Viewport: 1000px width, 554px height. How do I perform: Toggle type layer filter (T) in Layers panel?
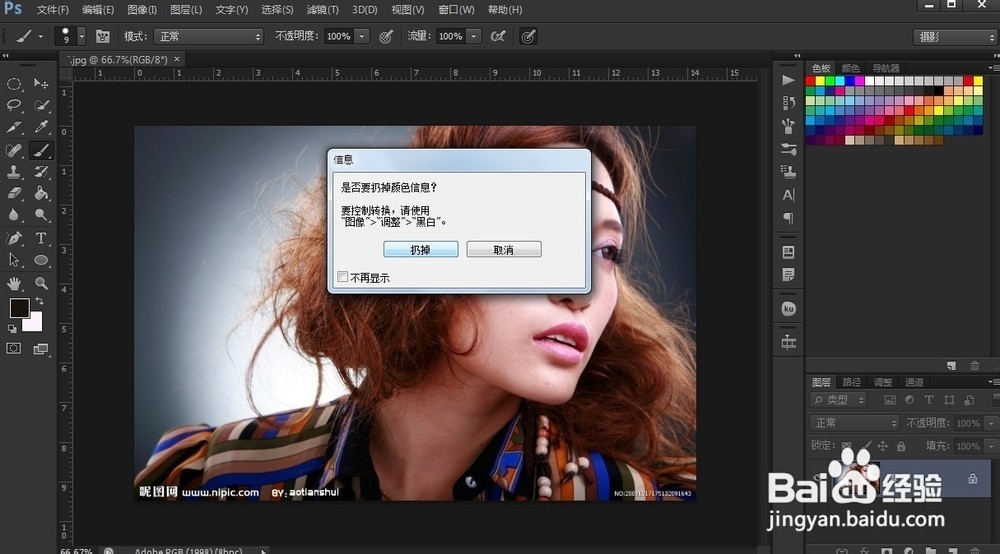929,400
